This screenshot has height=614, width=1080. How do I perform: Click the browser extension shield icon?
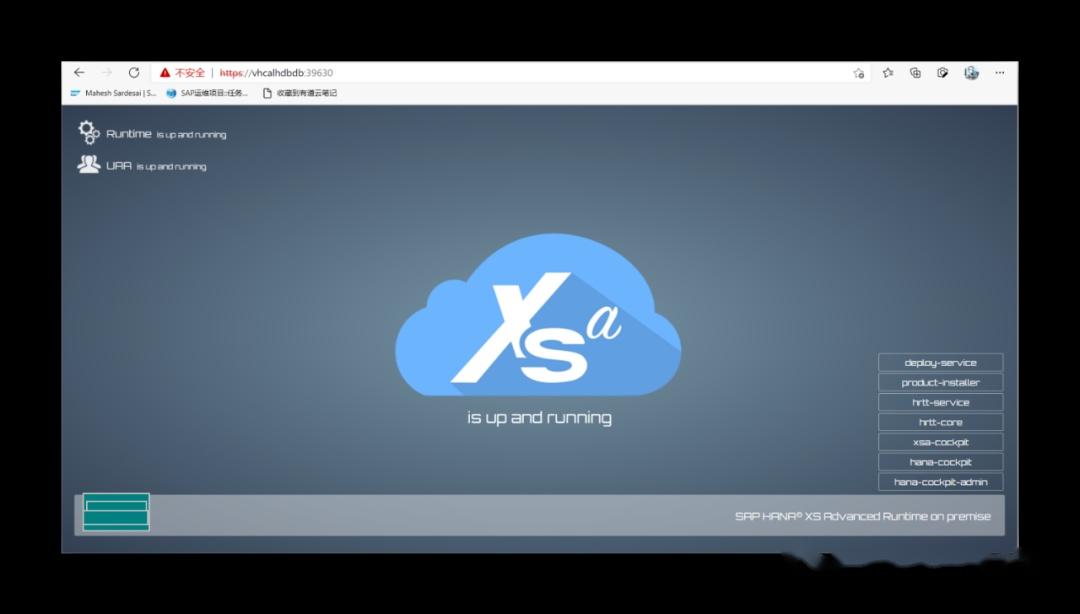click(942, 72)
